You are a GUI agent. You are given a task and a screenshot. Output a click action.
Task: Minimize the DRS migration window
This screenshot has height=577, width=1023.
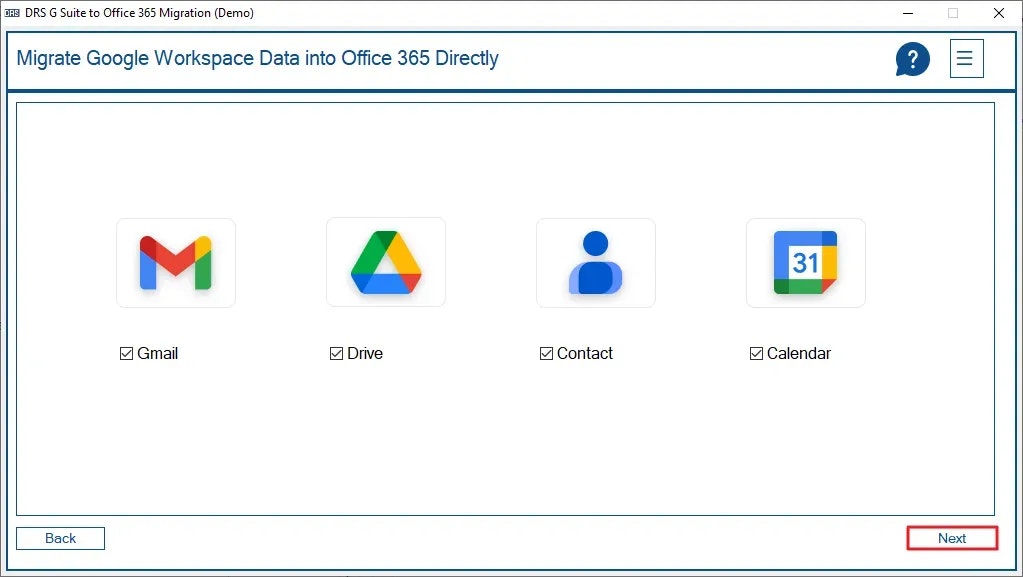908,13
